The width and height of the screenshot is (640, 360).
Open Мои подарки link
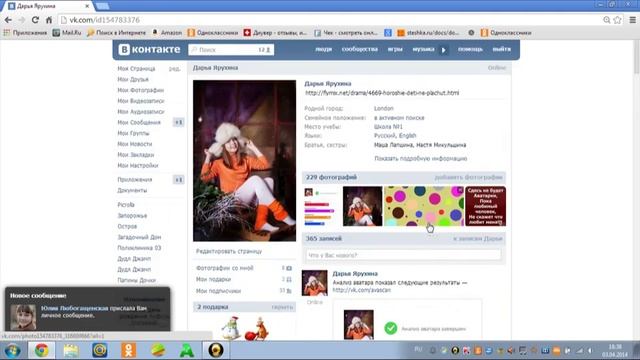[213, 279]
